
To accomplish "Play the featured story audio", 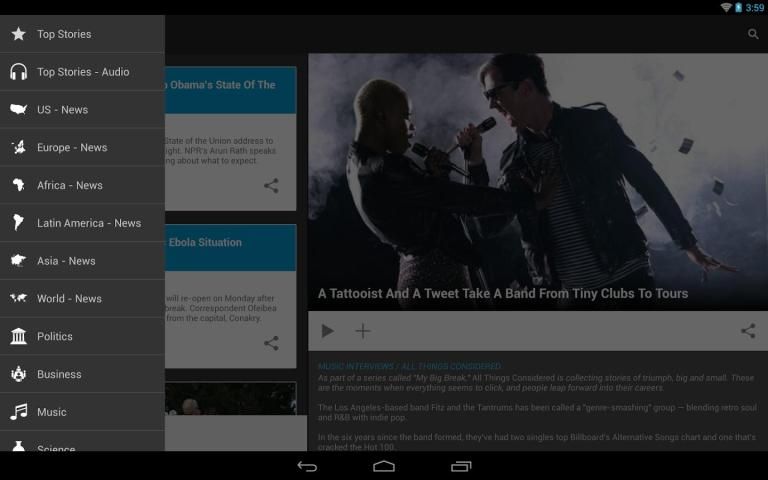I will click(x=327, y=331).
